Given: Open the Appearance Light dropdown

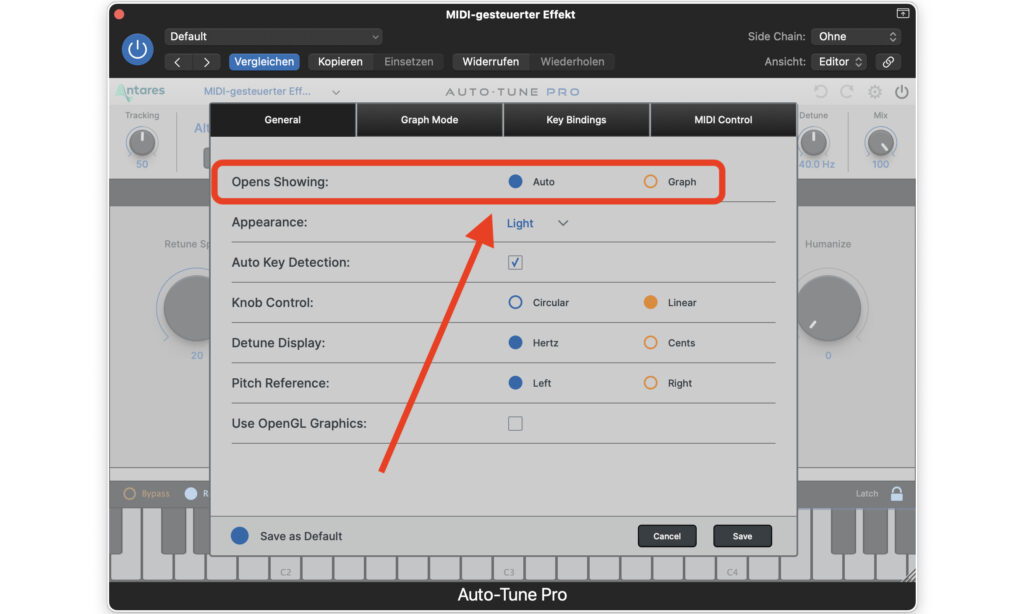Looking at the screenshot, I should 537,223.
